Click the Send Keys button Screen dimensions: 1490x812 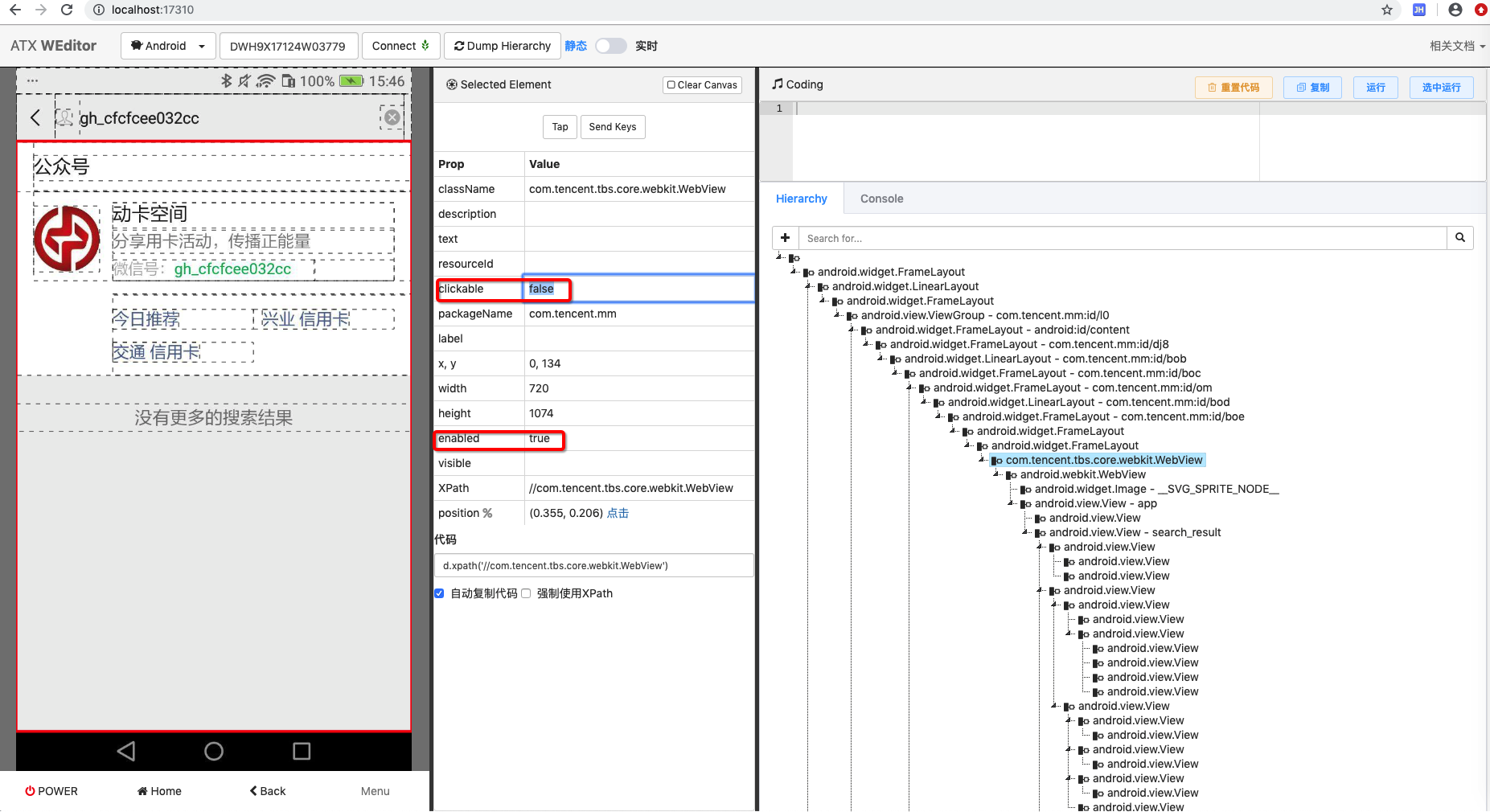[x=613, y=126]
